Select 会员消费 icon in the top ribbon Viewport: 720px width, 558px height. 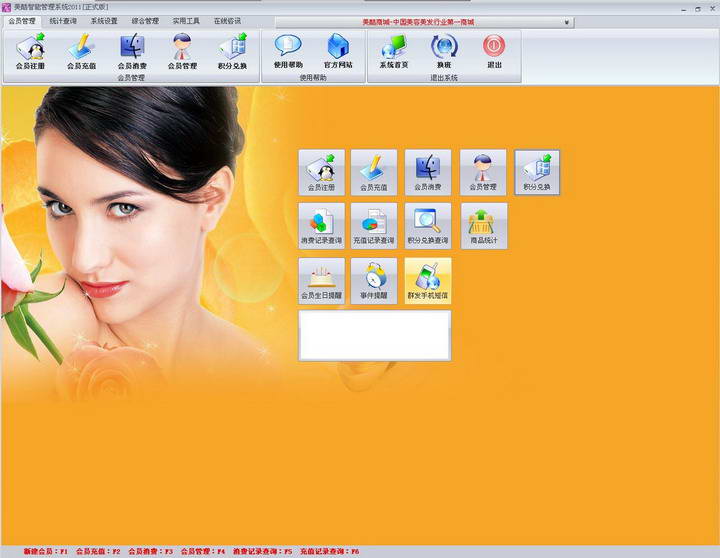(x=132, y=52)
